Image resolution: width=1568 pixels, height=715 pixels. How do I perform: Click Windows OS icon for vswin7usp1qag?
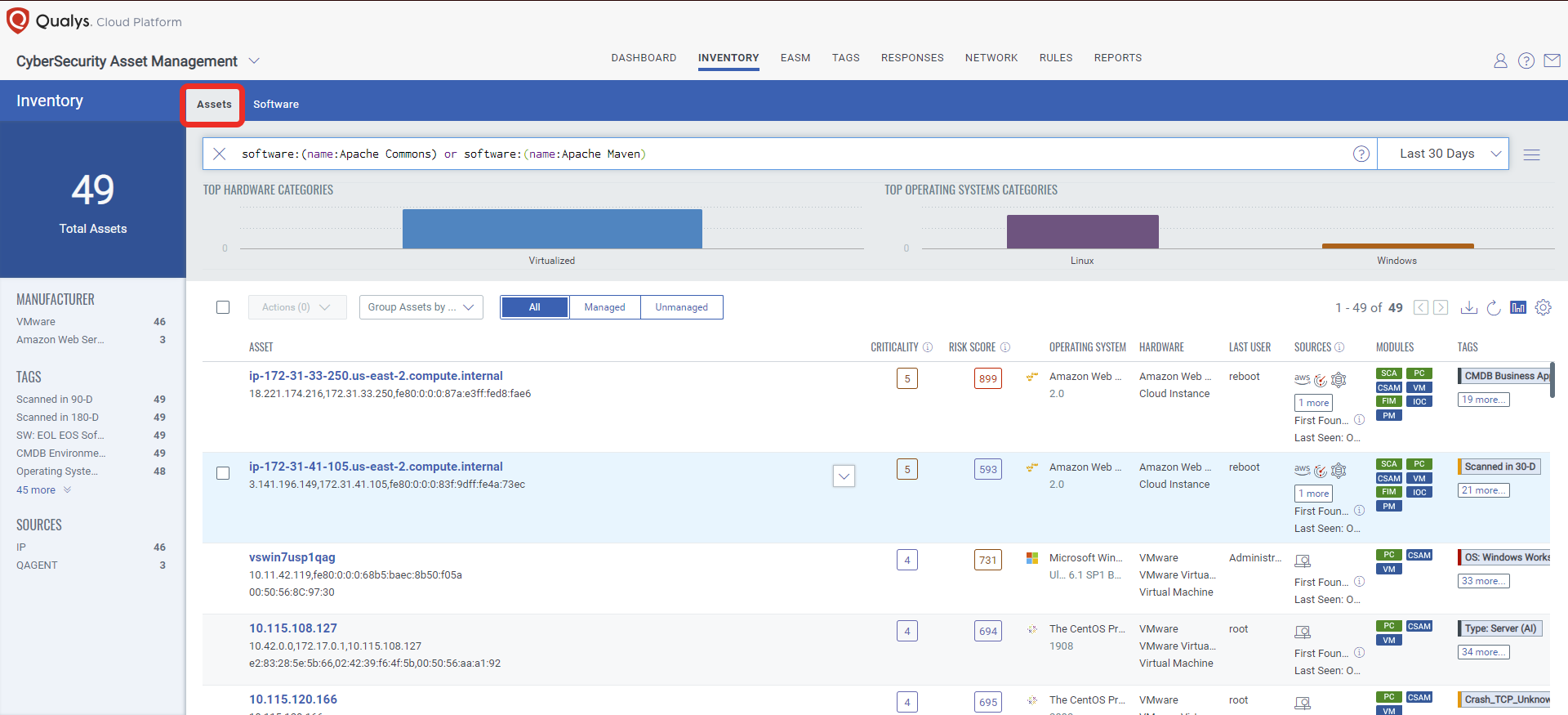pos(1032,558)
